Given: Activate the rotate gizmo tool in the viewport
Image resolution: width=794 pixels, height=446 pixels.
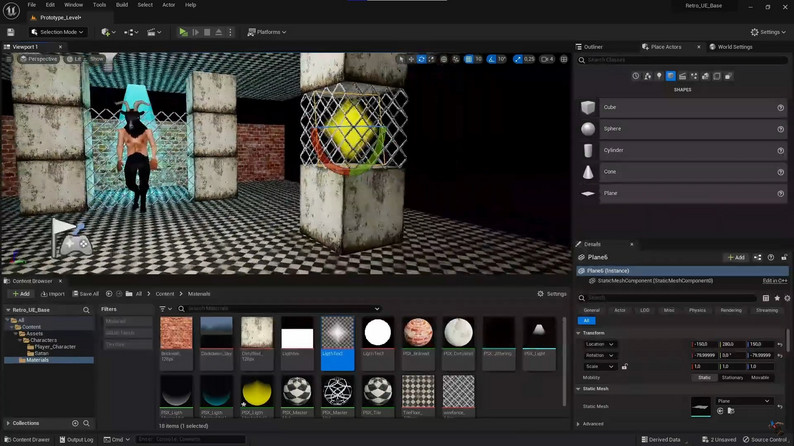Looking at the screenshot, I should pyautogui.click(x=421, y=59).
